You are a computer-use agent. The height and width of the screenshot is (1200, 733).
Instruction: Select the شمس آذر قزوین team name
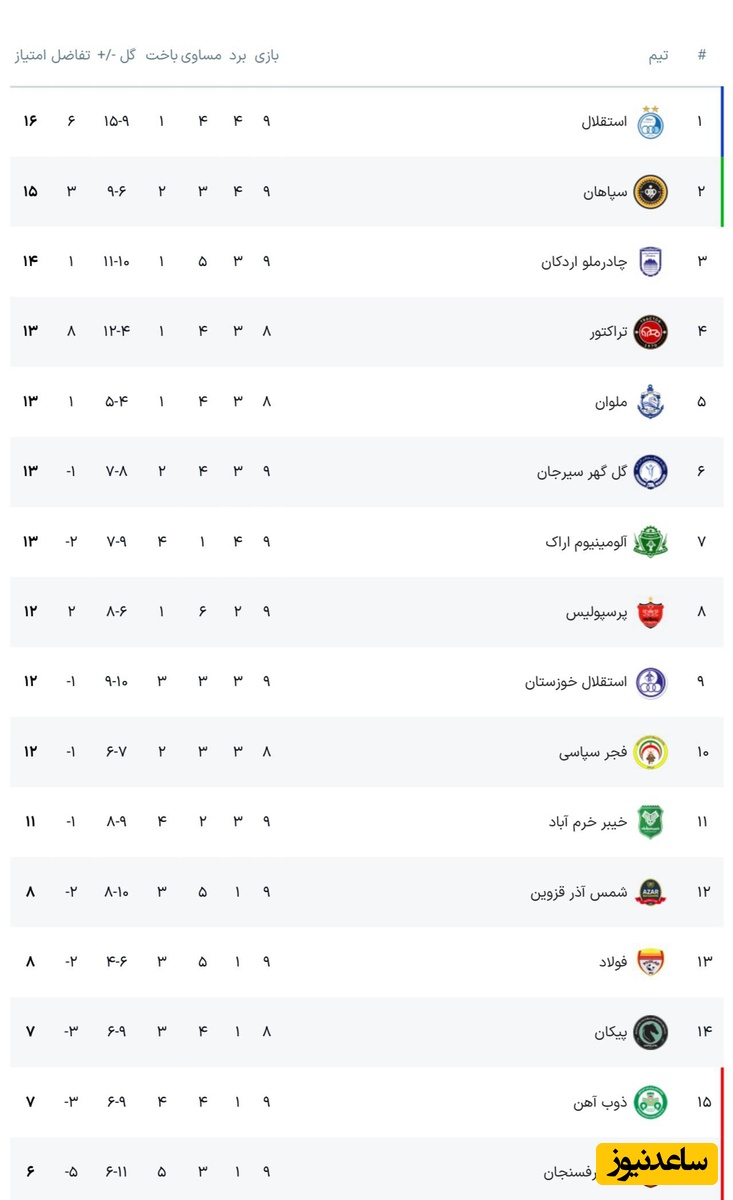579,892
